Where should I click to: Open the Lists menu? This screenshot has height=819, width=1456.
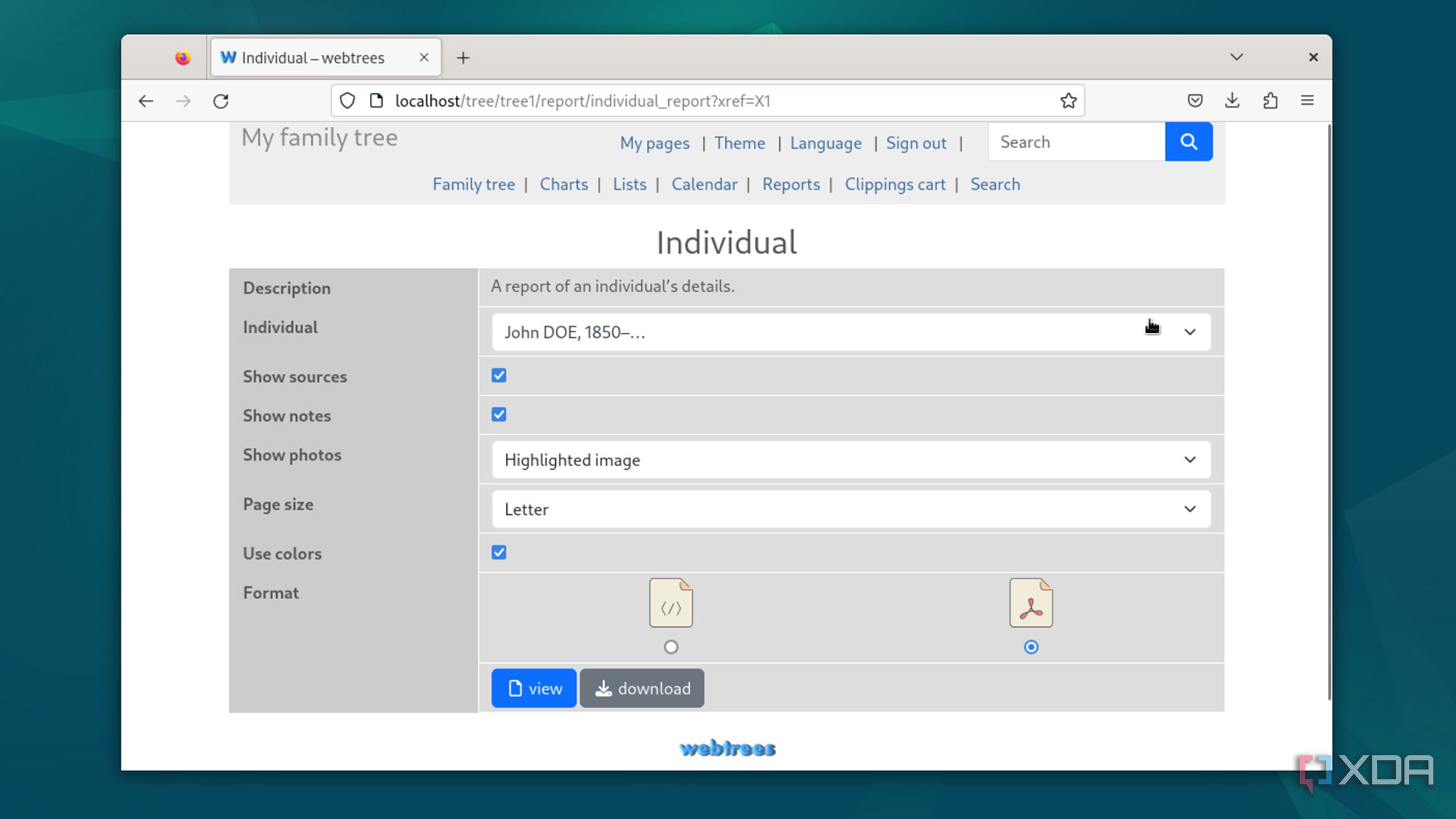coord(629,185)
